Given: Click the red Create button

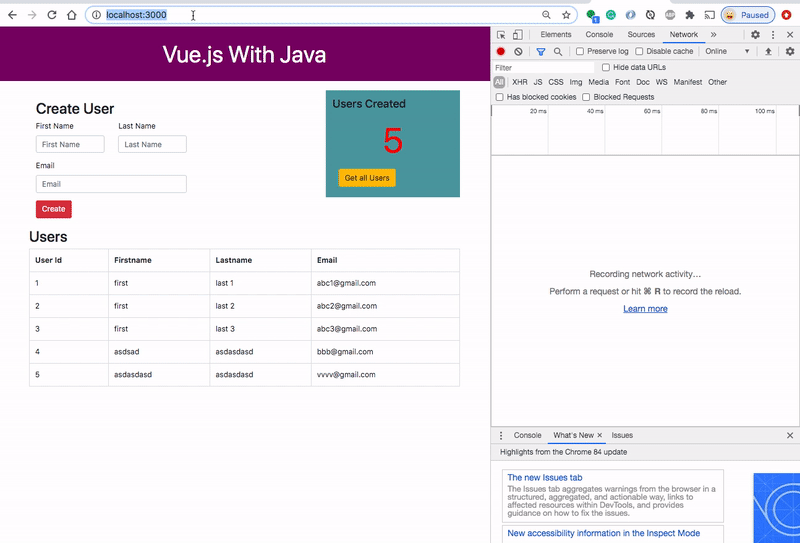Looking at the screenshot, I should 54,209.
